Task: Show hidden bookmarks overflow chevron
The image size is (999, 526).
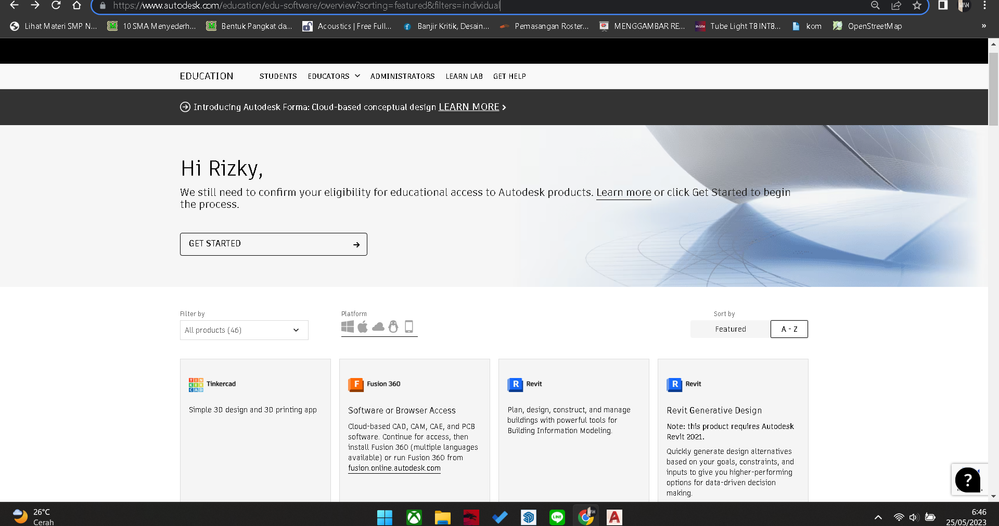Action: [x=984, y=26]
